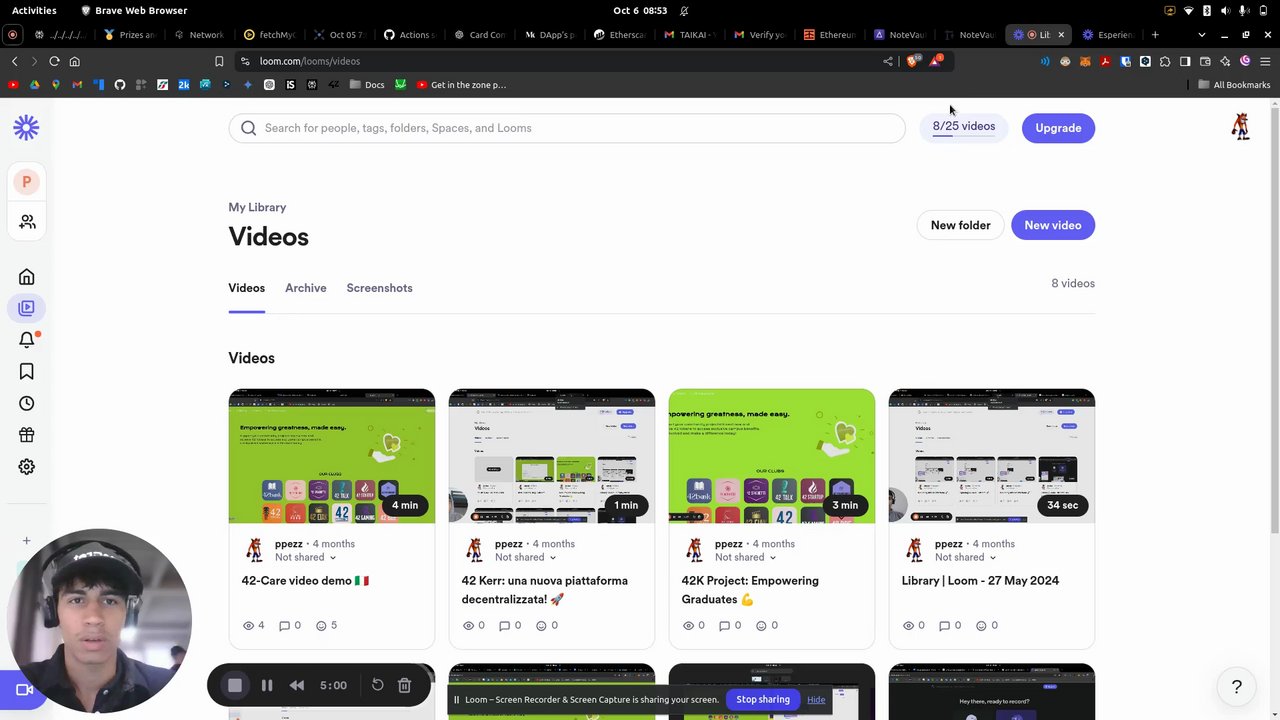Restart the recording with circular arrow
The height and width of the screenshot is (720, 1280).
377,685
